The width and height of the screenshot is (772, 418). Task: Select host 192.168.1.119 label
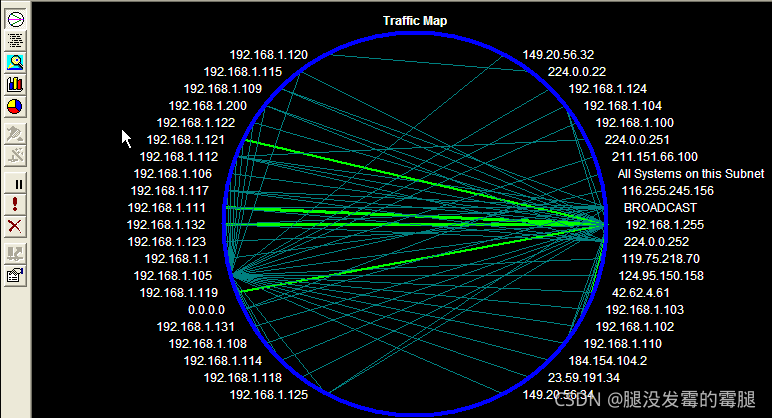pos(179,292)
